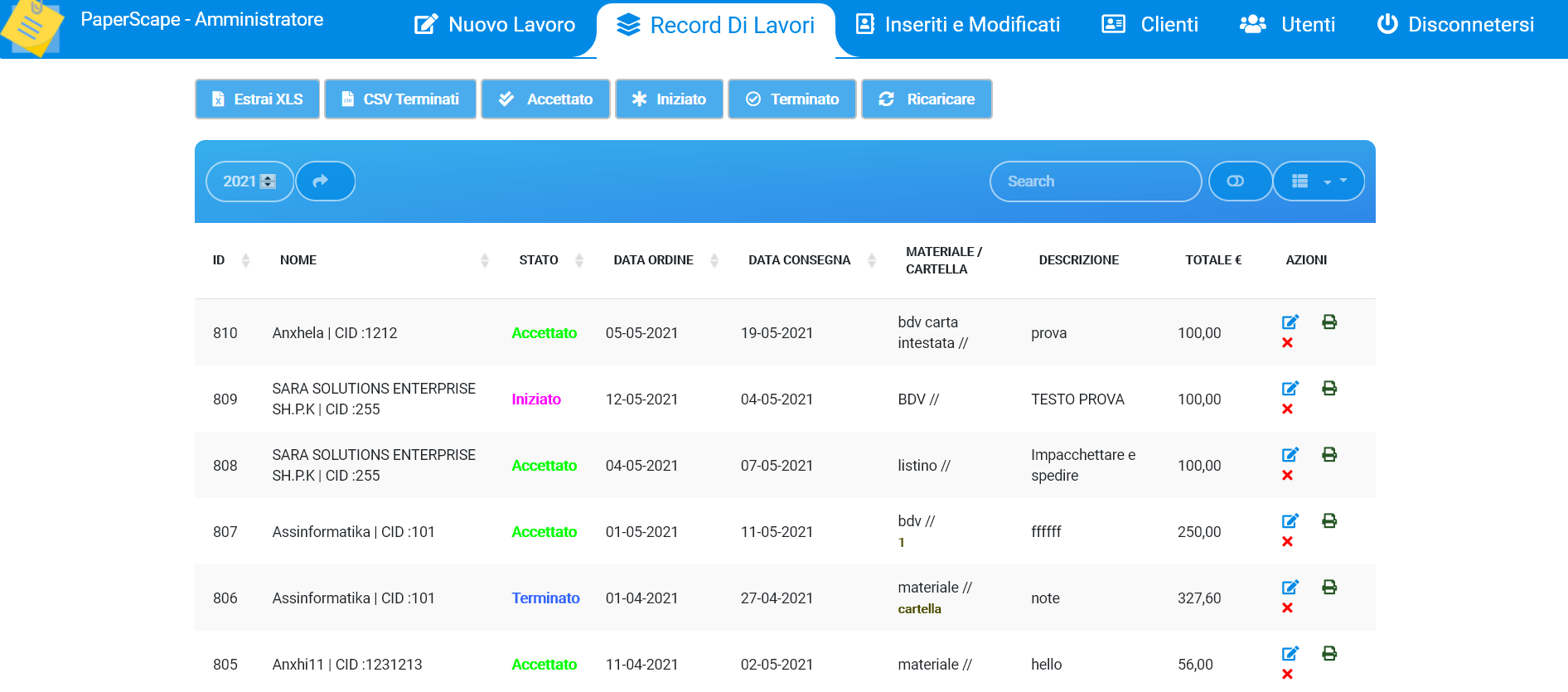Edit the job record 806

1290,588
